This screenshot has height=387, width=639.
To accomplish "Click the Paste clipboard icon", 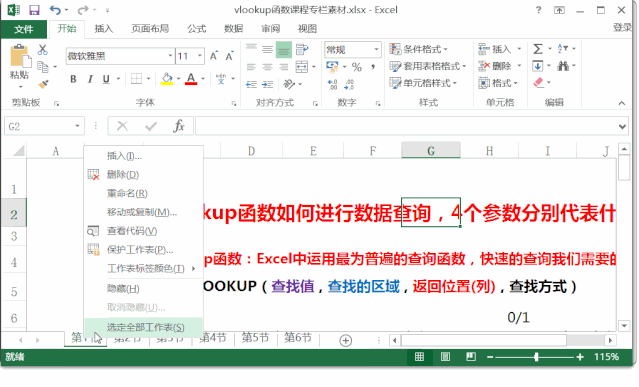I will coord(20,56).
